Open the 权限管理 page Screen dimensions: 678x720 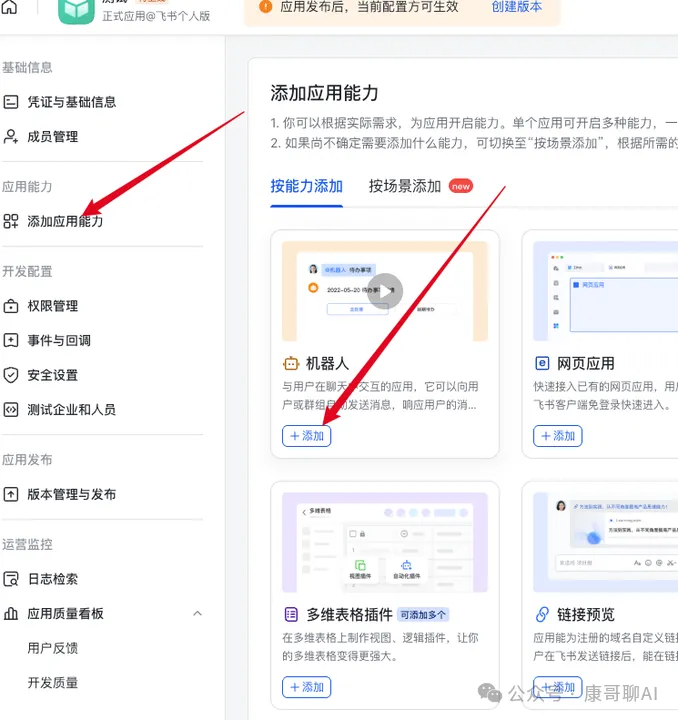[52, 306]
